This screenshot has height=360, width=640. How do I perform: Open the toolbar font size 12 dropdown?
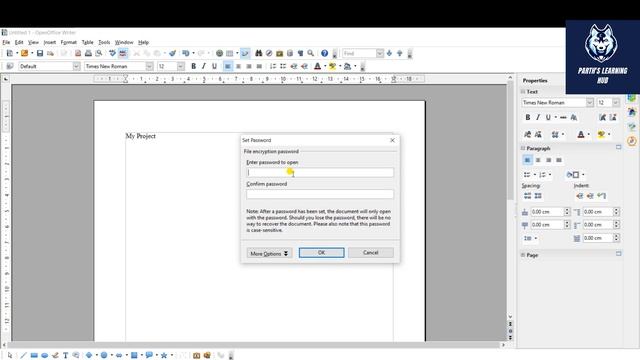181,66
